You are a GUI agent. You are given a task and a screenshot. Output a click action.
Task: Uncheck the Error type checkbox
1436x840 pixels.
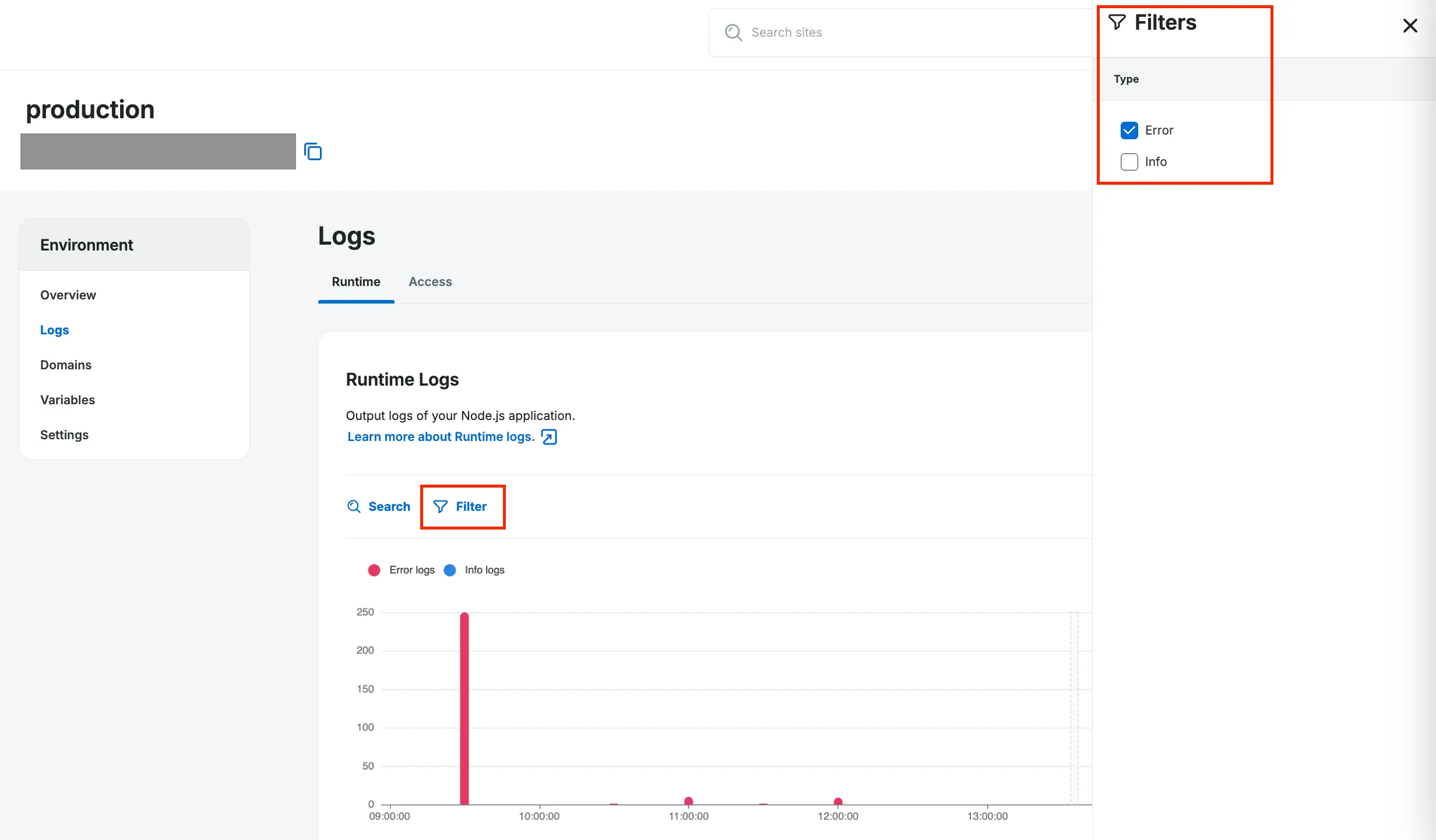(x=1129, y=130)
